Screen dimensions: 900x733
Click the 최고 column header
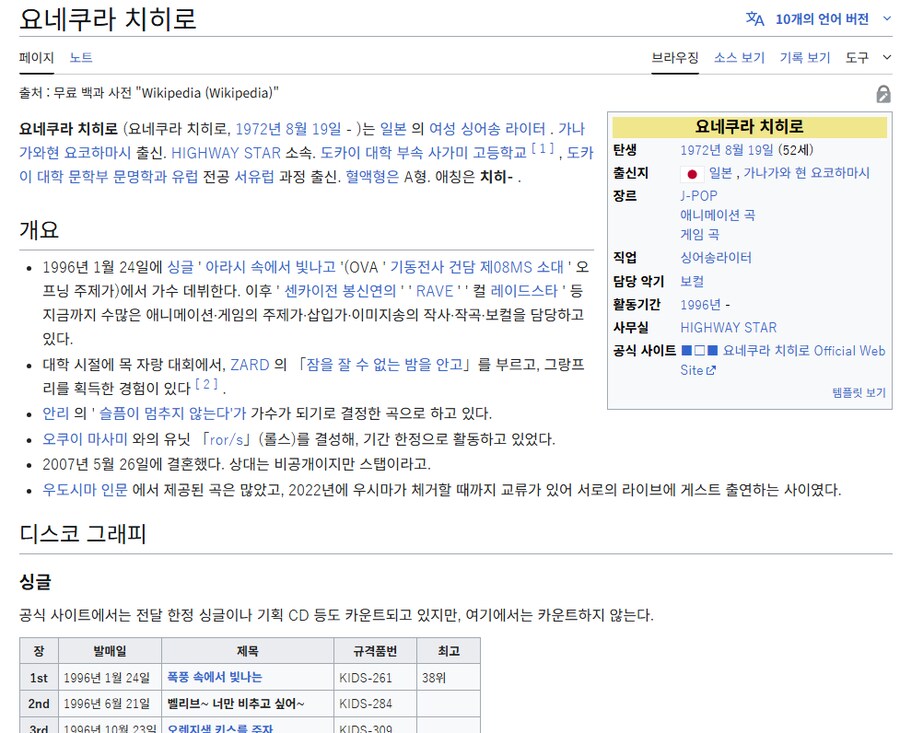point(449,651)
